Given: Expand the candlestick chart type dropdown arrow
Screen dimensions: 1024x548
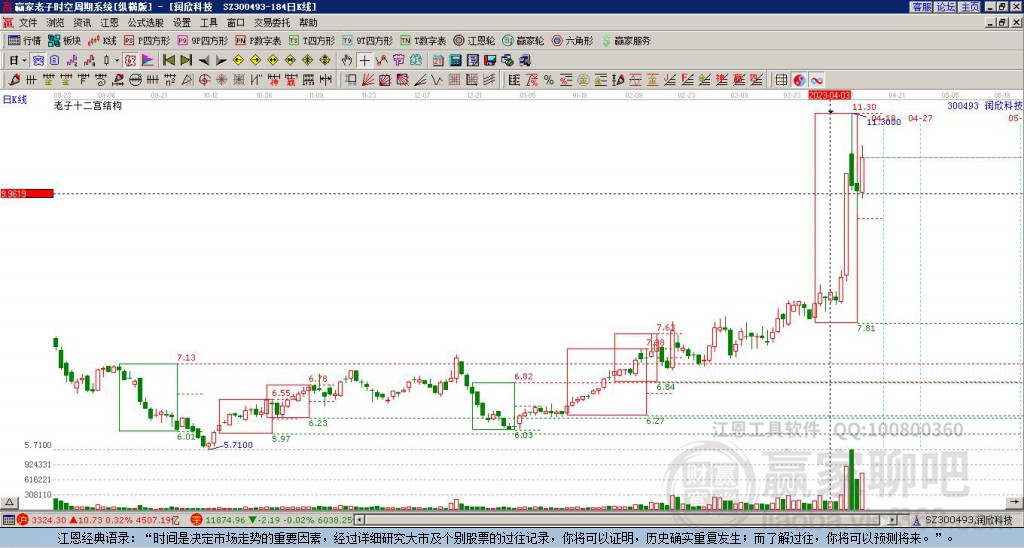Looking at the screenshot, I should tap(117, 60).
